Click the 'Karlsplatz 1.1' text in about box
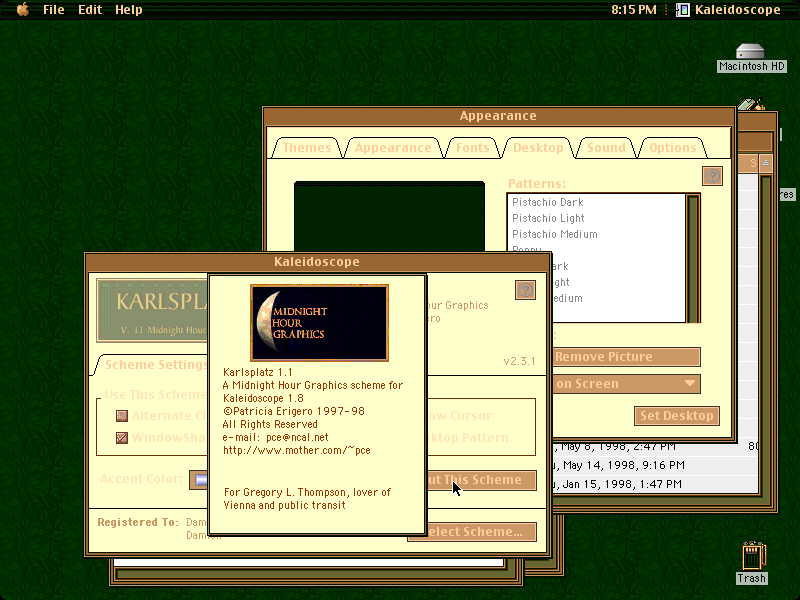This screenshot has height=600, width=800. [x=257, y=372]
